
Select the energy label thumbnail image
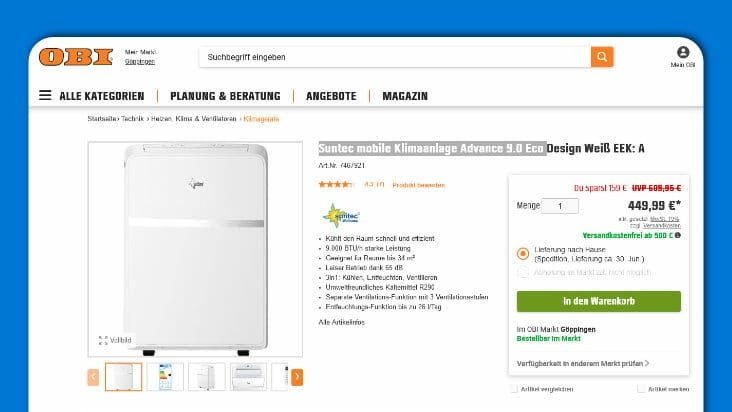[165, 377]
